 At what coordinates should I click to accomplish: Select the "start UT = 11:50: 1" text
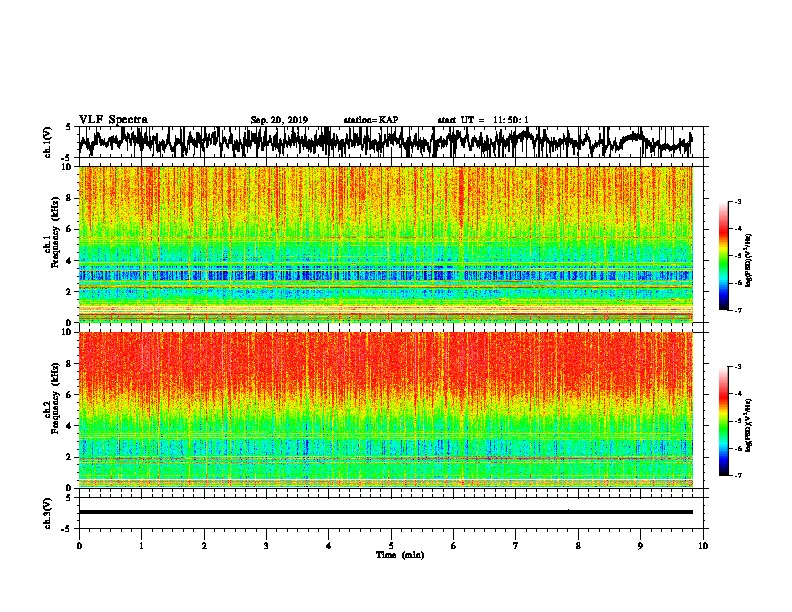(x=483, y=120)
